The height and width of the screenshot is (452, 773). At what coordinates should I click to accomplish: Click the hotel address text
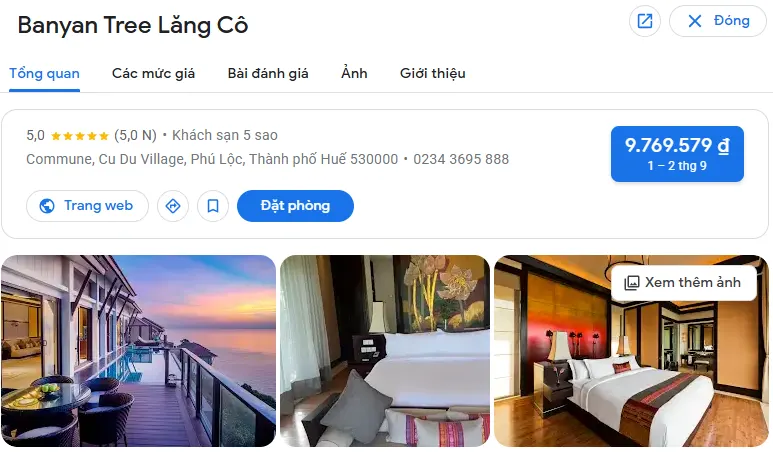coord(212,159)
